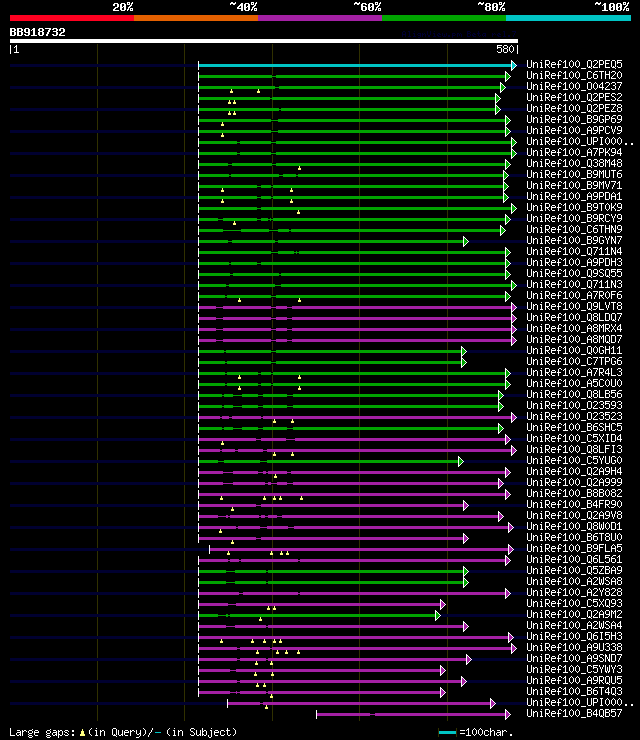Open hit UniRef100_O04237
The width and height of the screenshot is (640, 740).
tap(574, 86)
